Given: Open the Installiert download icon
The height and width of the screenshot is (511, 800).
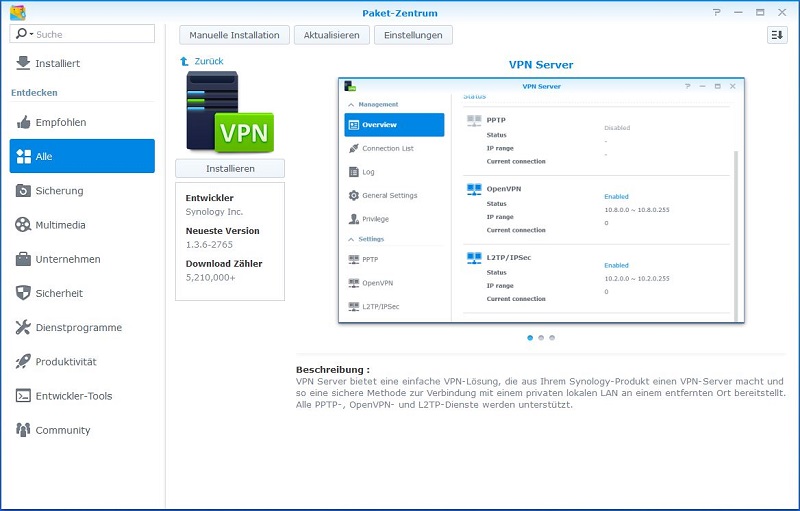Looking at the screenshot, I should (x=23, y=63).
